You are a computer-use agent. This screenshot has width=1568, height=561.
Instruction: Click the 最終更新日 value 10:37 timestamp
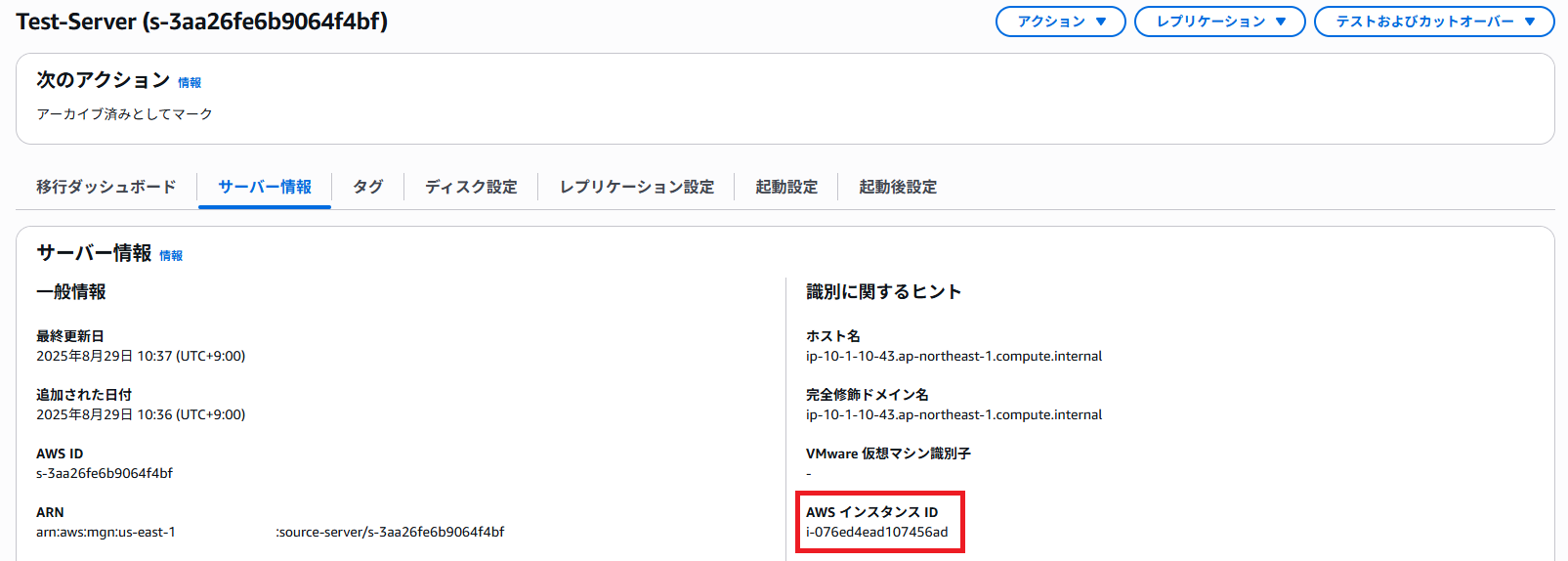tap(141, 356)
